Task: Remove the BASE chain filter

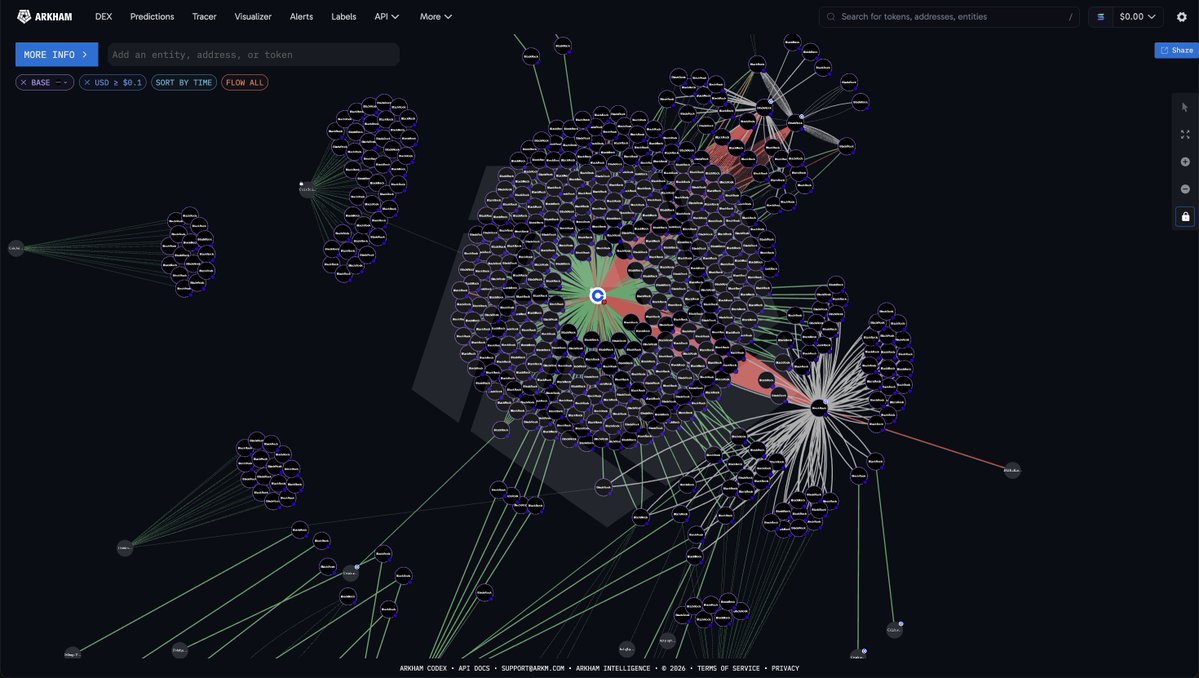Action: 24,83
